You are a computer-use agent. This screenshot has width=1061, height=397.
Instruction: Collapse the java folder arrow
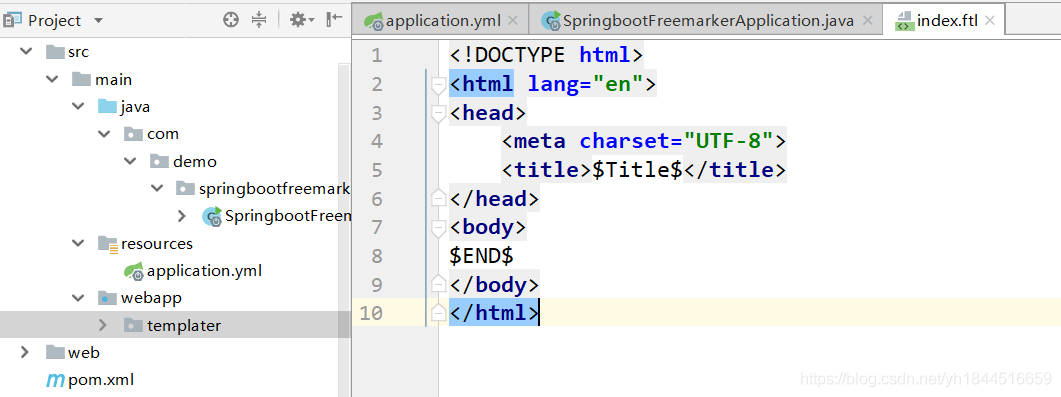click(78, 107)
